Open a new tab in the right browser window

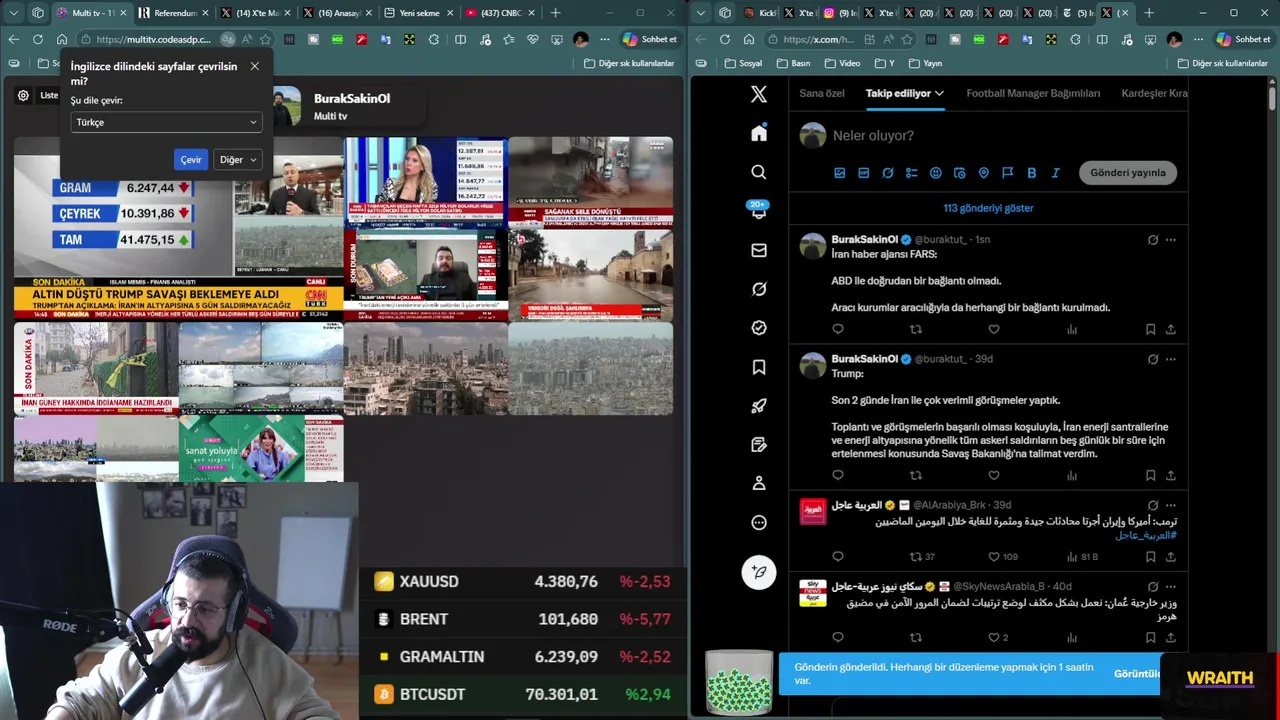click(x=1149, y=13)
